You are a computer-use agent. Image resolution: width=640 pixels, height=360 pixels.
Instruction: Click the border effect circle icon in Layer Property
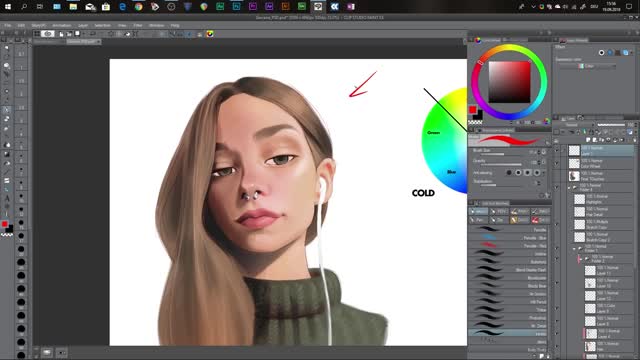[601, 53]
